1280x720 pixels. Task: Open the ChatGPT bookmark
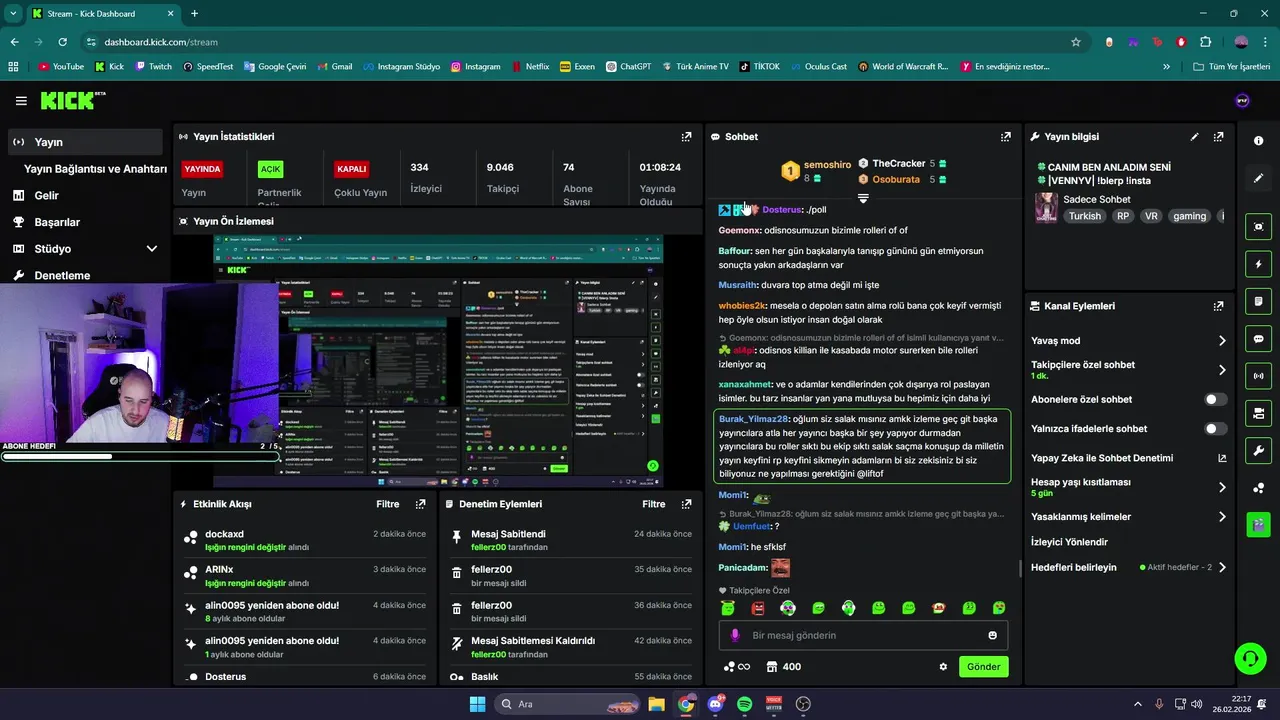627,67
